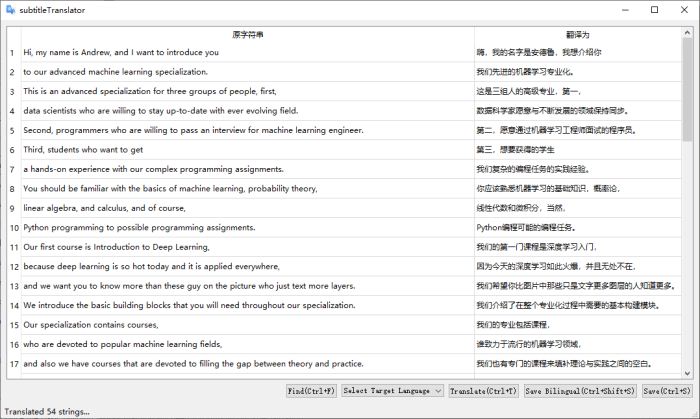Viewport: 700px width, 419px height.
Task: Select 'Python programming to possible programming assignments.' cell
Action: (248, 228)
